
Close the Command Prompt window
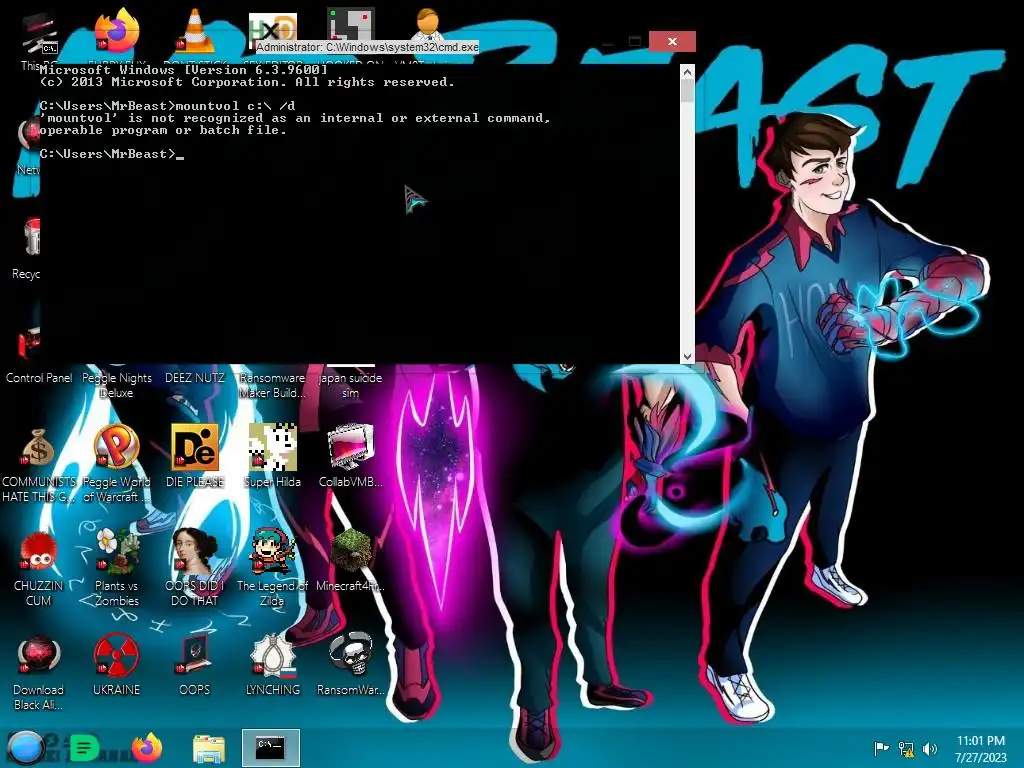672,41
